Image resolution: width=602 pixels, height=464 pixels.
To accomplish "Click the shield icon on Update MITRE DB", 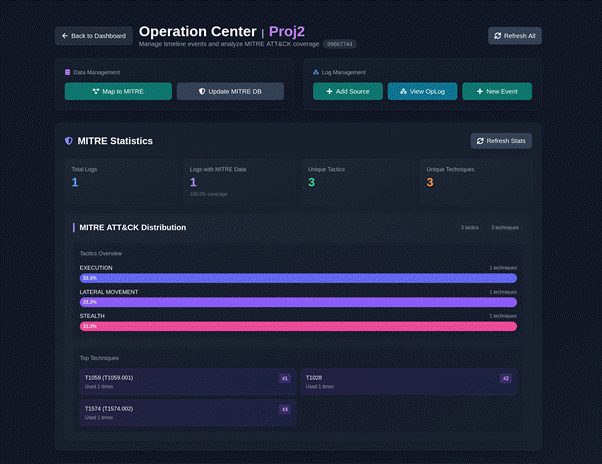I will click(x=202, y=91).
